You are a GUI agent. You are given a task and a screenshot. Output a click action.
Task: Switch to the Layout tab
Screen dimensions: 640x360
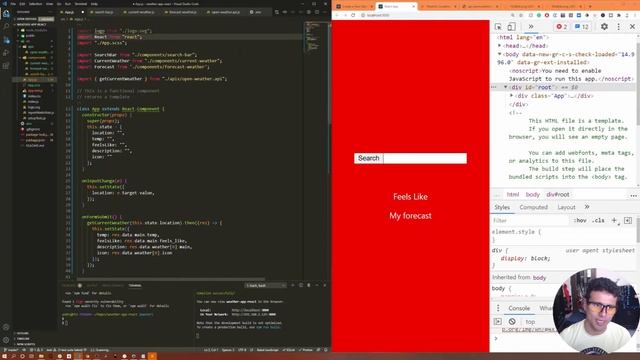click(567, 207)
